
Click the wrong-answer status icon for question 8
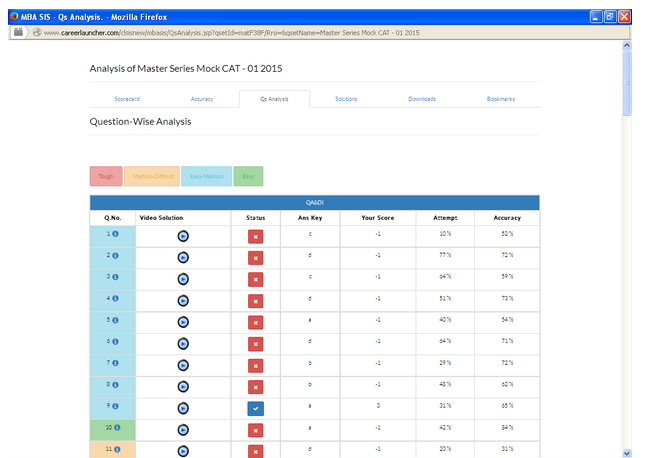(255, 387)
